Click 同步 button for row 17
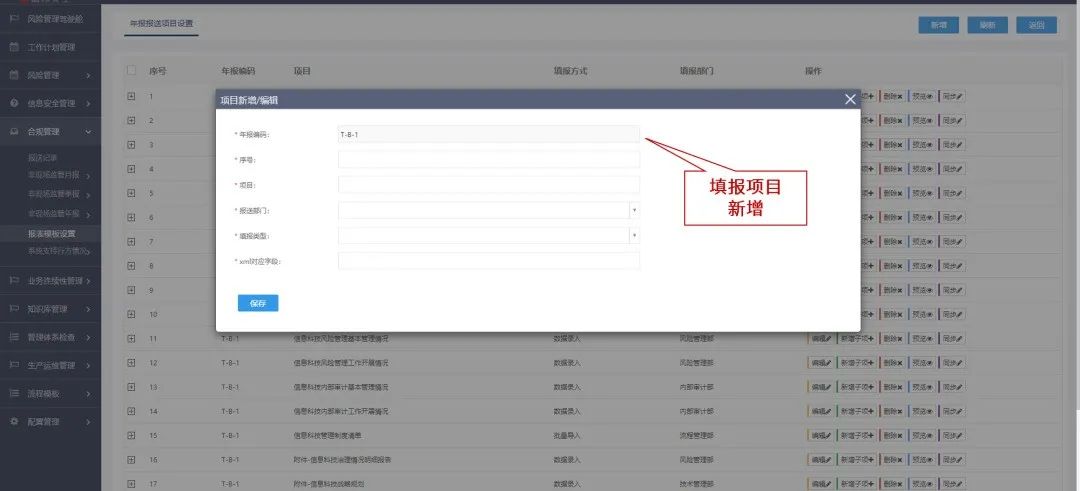The image size is (1080, 491). (952, 484)
